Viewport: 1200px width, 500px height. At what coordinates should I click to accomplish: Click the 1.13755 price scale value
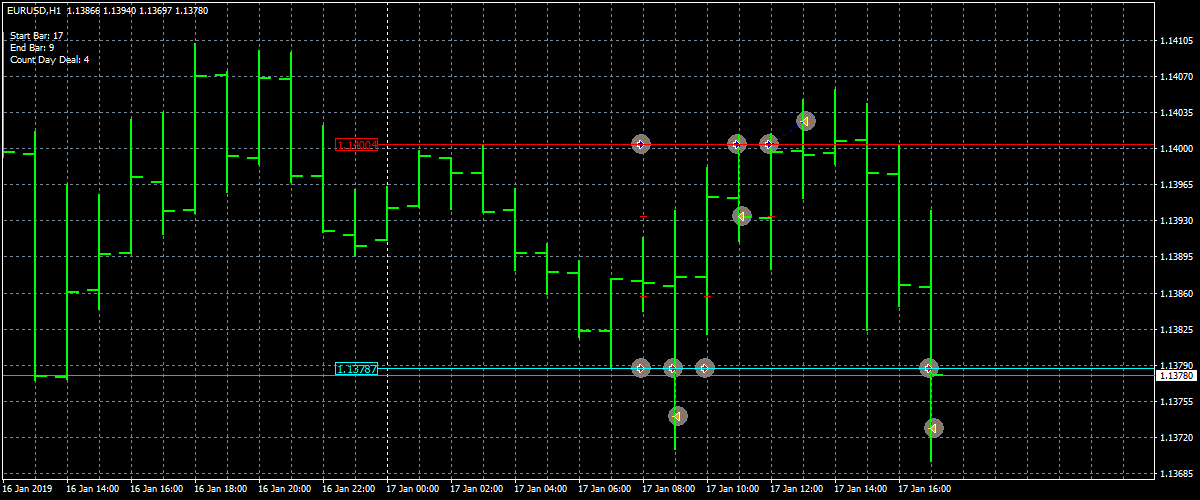[1178, 402]
